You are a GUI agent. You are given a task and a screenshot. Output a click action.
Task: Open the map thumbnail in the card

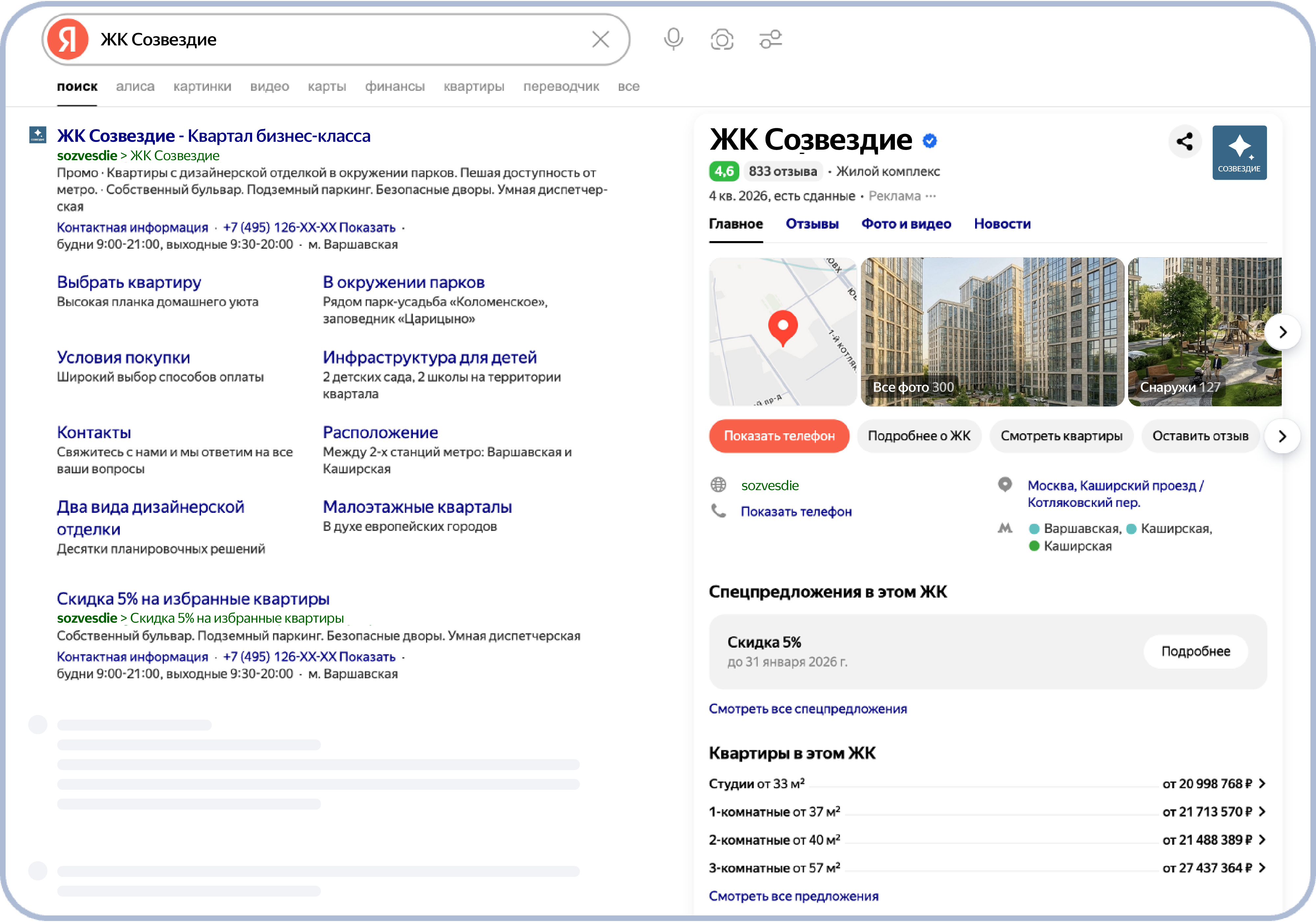[x=783, y=332]
